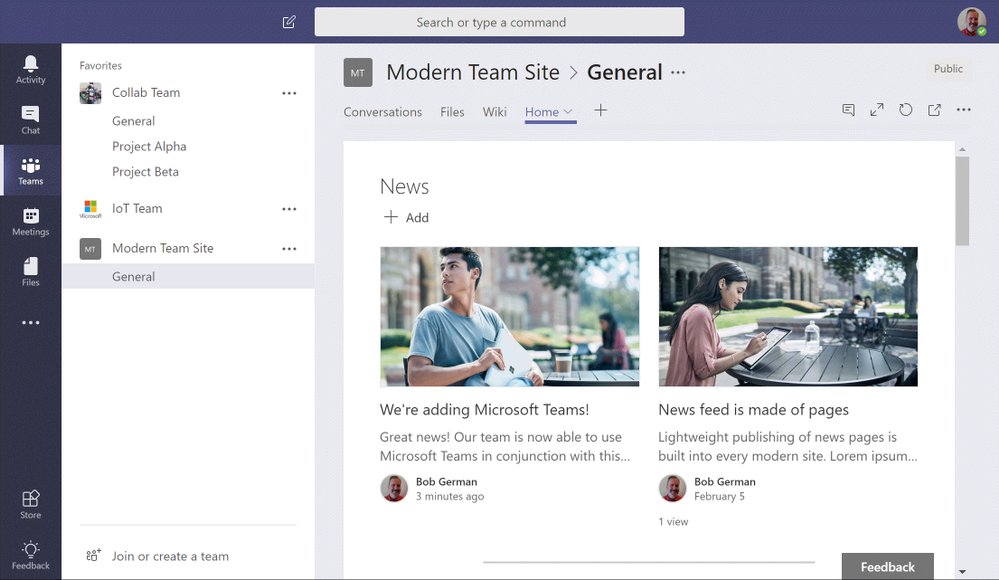Open the user profile avatar
This screenshot has width=999, height=580.
pos(971,22)
